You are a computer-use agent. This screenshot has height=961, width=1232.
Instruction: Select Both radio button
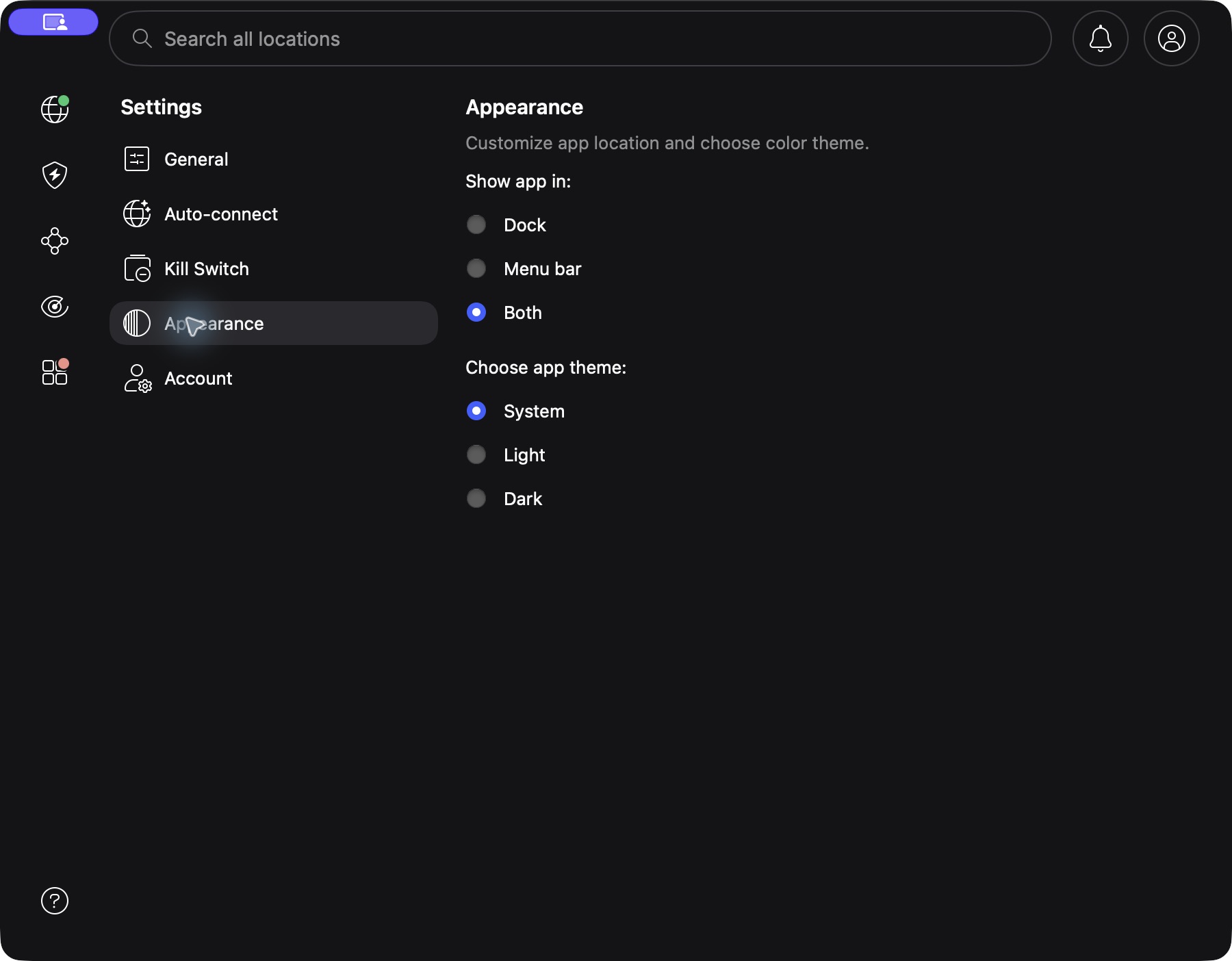pyautogui.click(x=476, y=312)
